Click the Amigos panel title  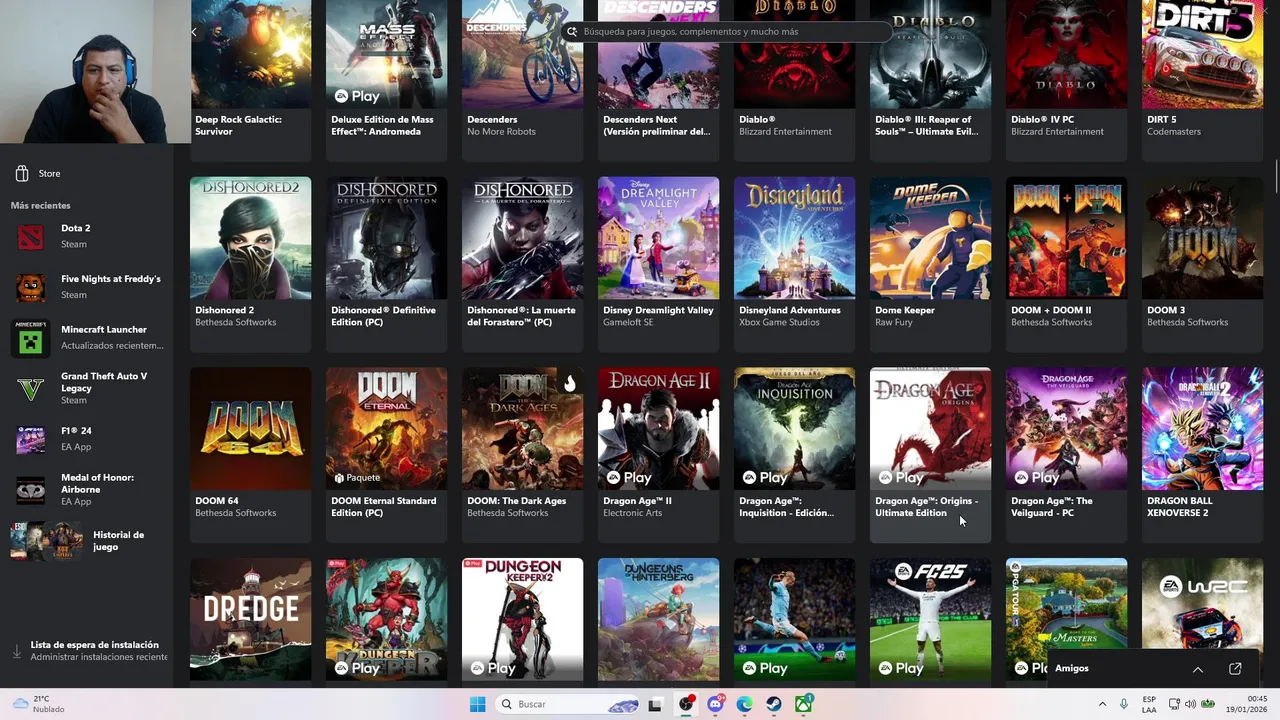(x=1072, y=669)
